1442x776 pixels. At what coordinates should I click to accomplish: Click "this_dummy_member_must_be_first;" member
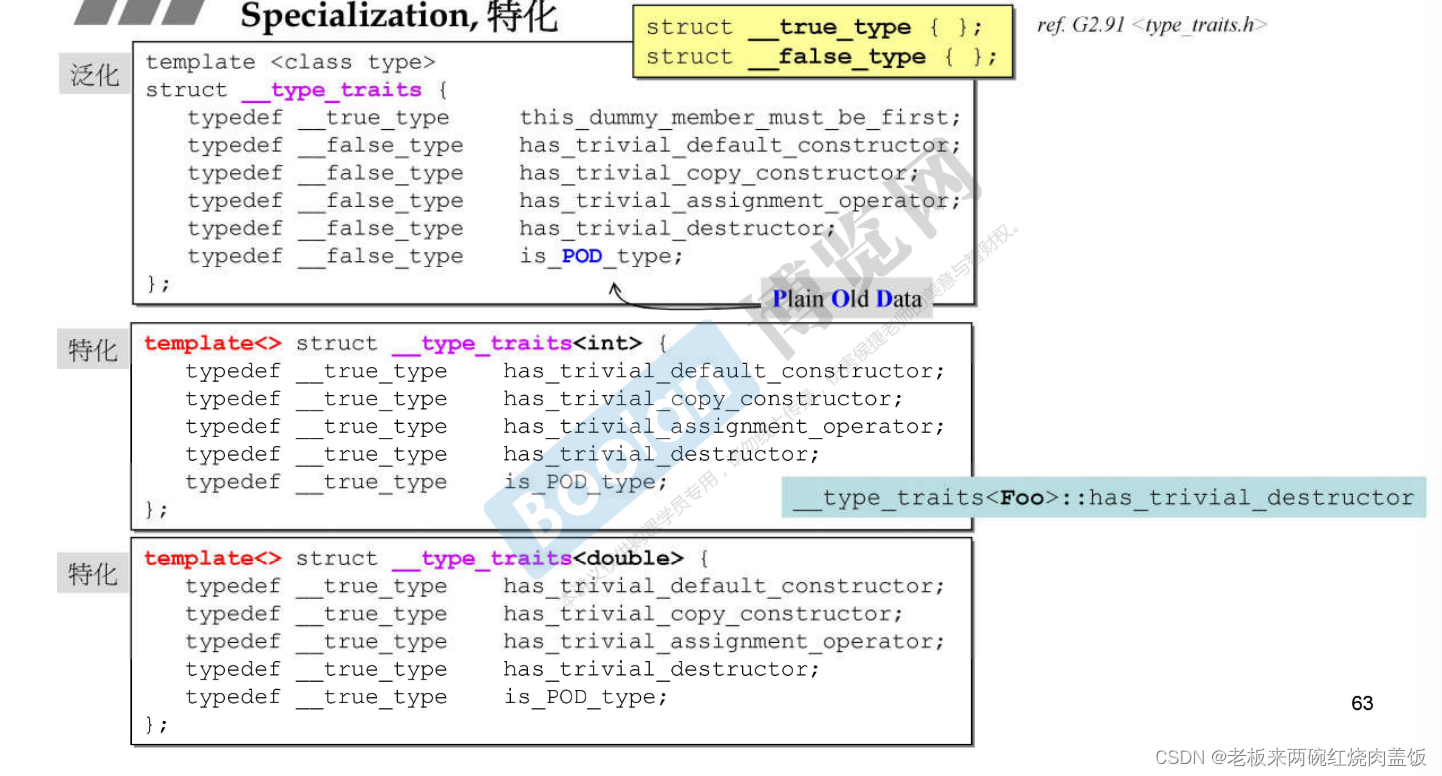740,118
